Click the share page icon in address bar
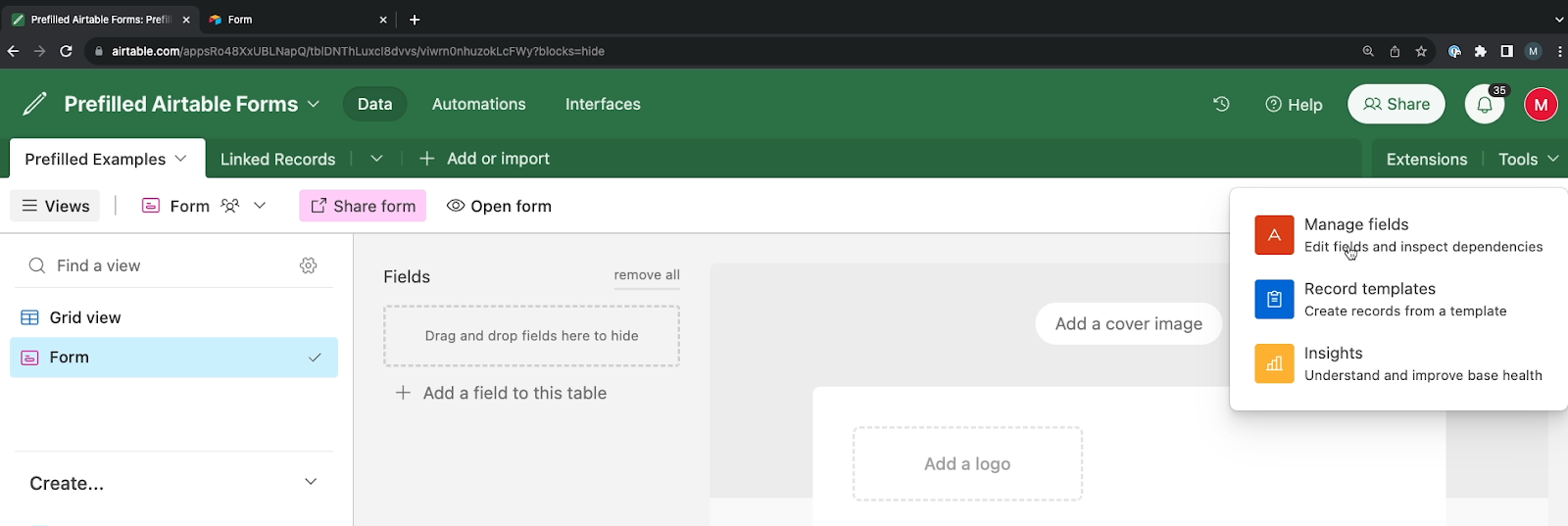1568x526 pixels. pyautogui.click(x=1395, y=51)
